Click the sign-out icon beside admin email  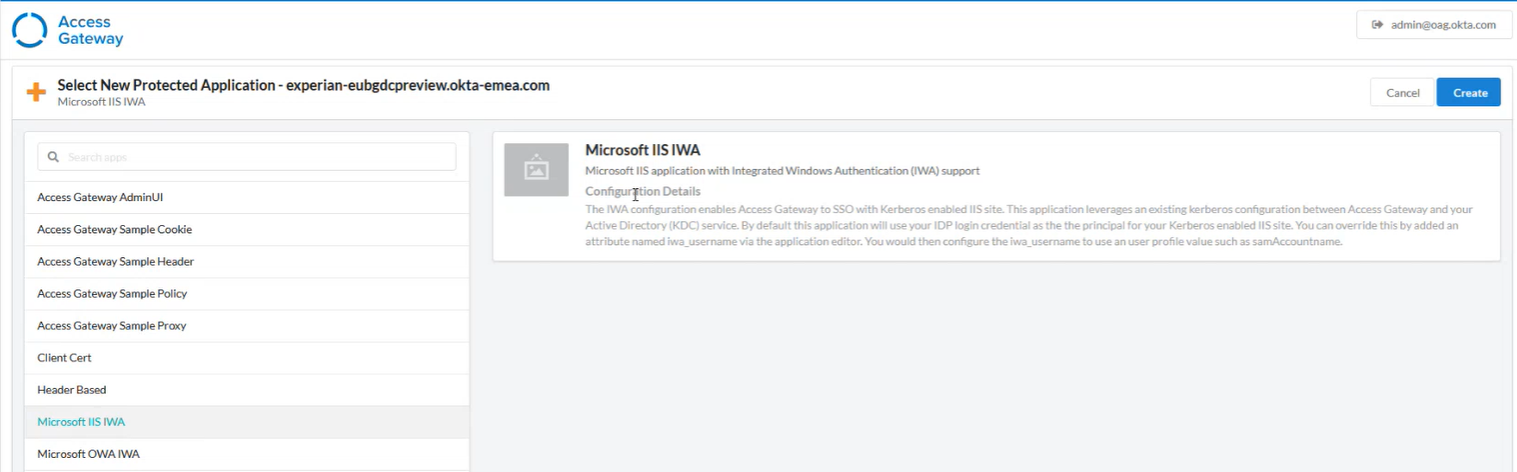click(1377, 25)
